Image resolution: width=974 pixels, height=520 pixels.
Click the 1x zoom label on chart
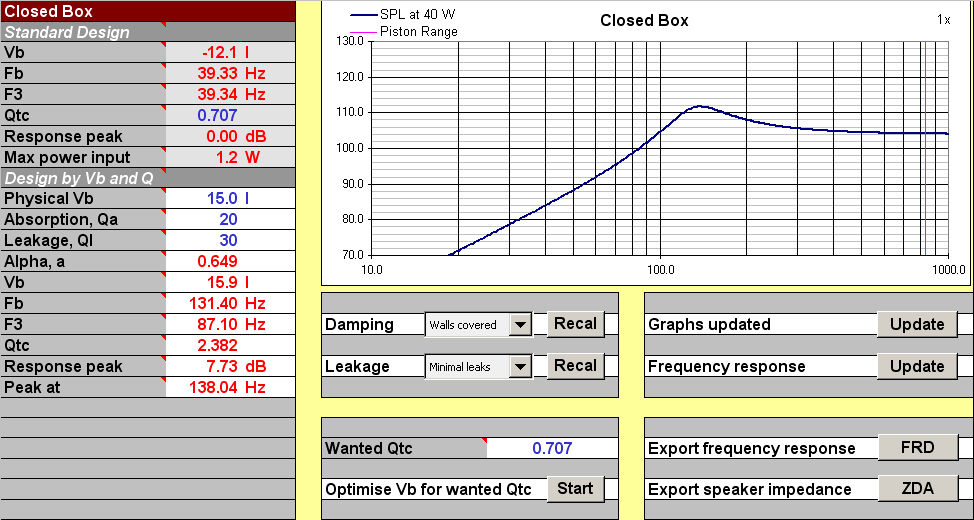[x=943, y=20]
